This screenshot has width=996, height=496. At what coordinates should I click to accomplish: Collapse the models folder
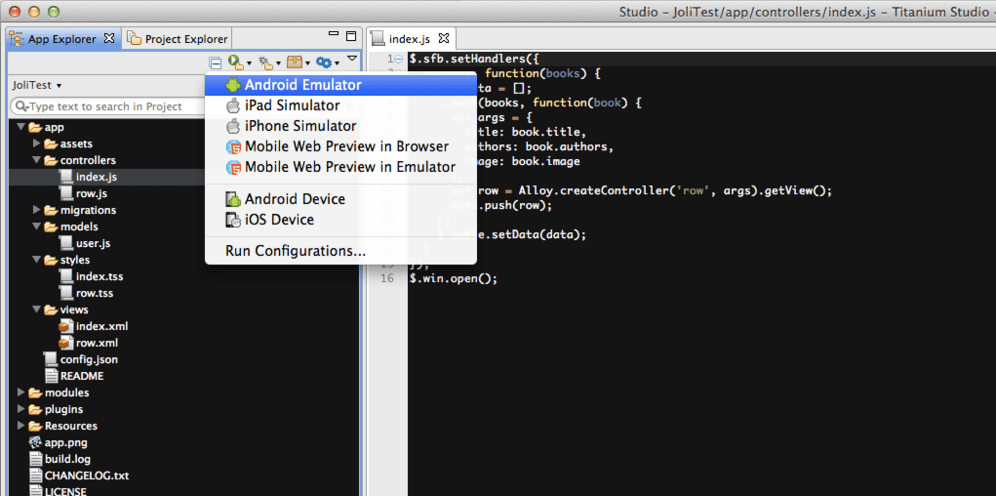click(37, 226)
